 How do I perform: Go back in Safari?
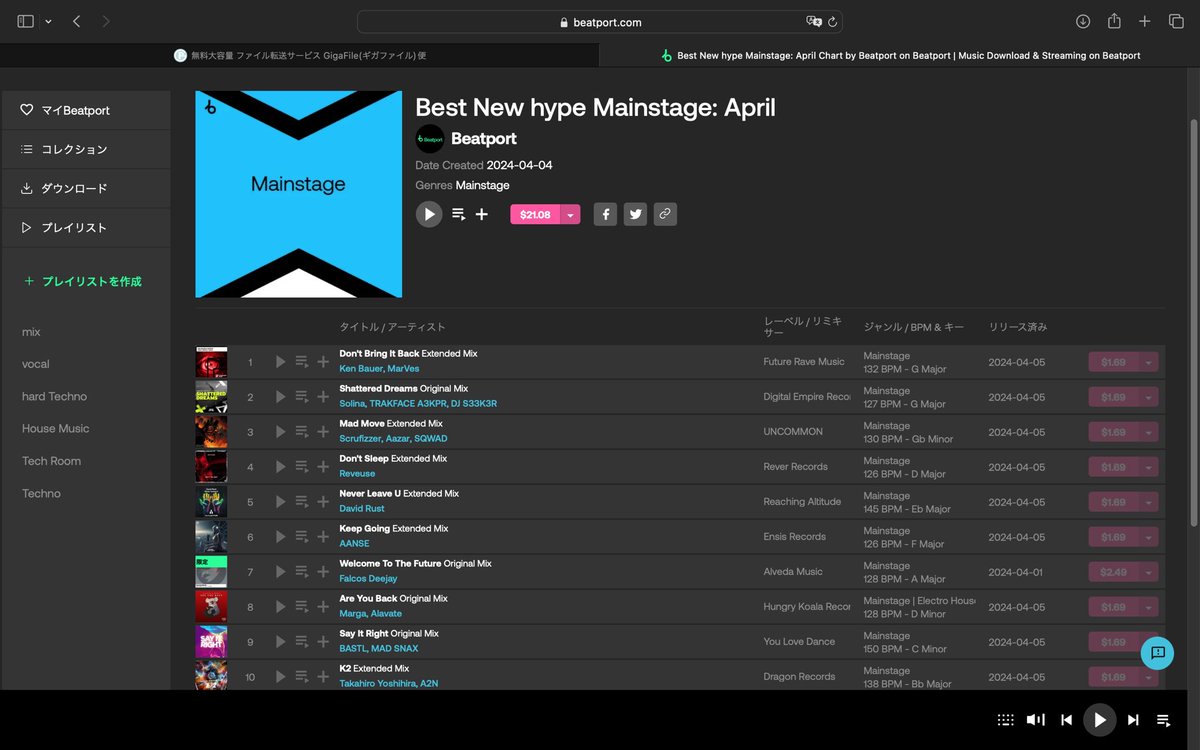point(76,21)
